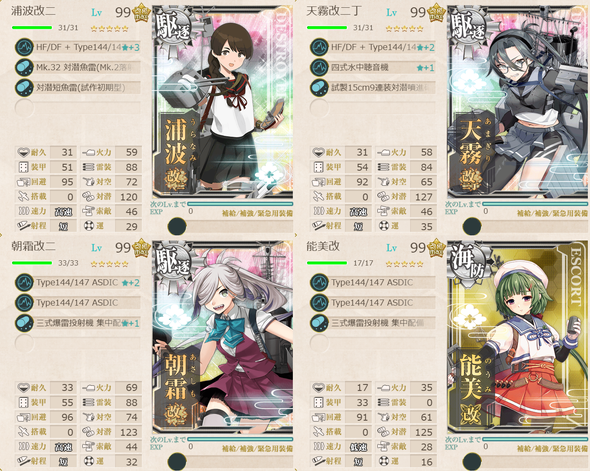Click the sonar icon beside 四式水中聴音機
This screenshot has width=590, height=471.
[319, 67]
